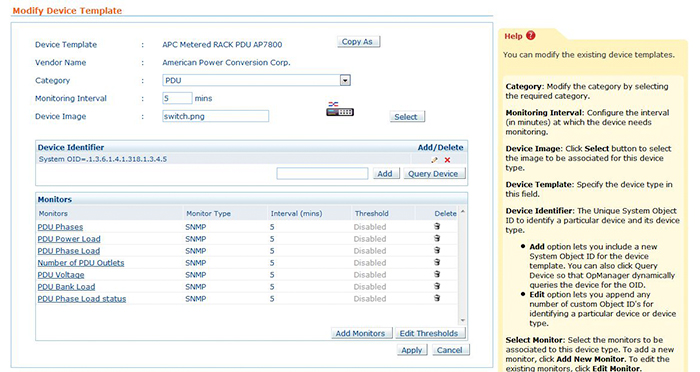Focus the Monitoring Interval input field
Viewport: 700px width, 372px height.
click(177, 98)
